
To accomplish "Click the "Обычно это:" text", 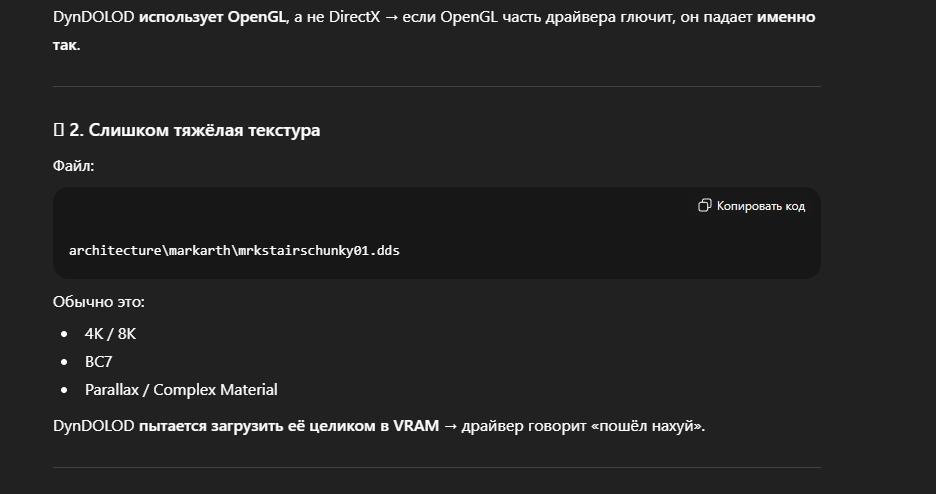I will [99, 301].
